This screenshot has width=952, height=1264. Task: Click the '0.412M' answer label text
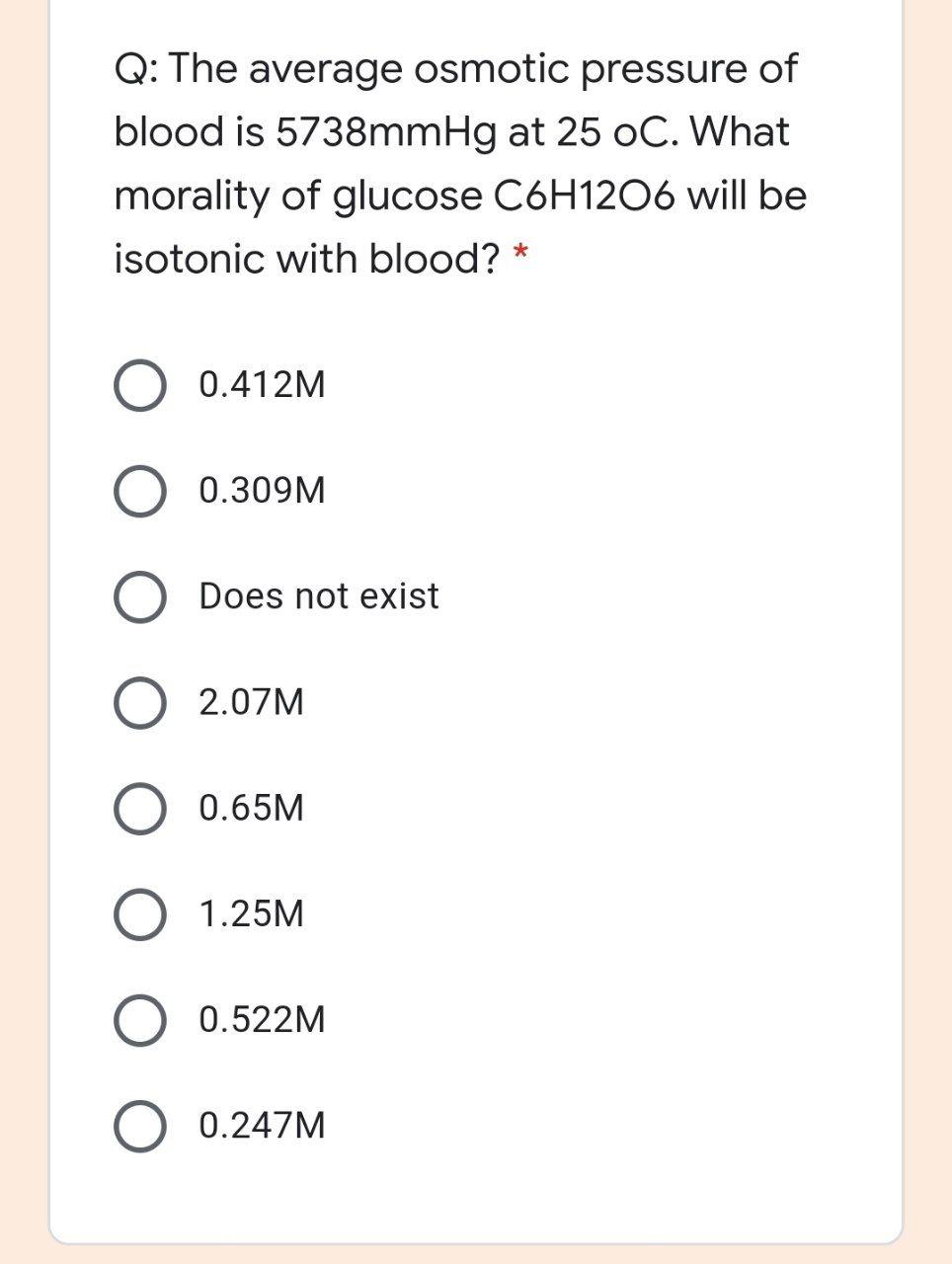coord(262,385)
